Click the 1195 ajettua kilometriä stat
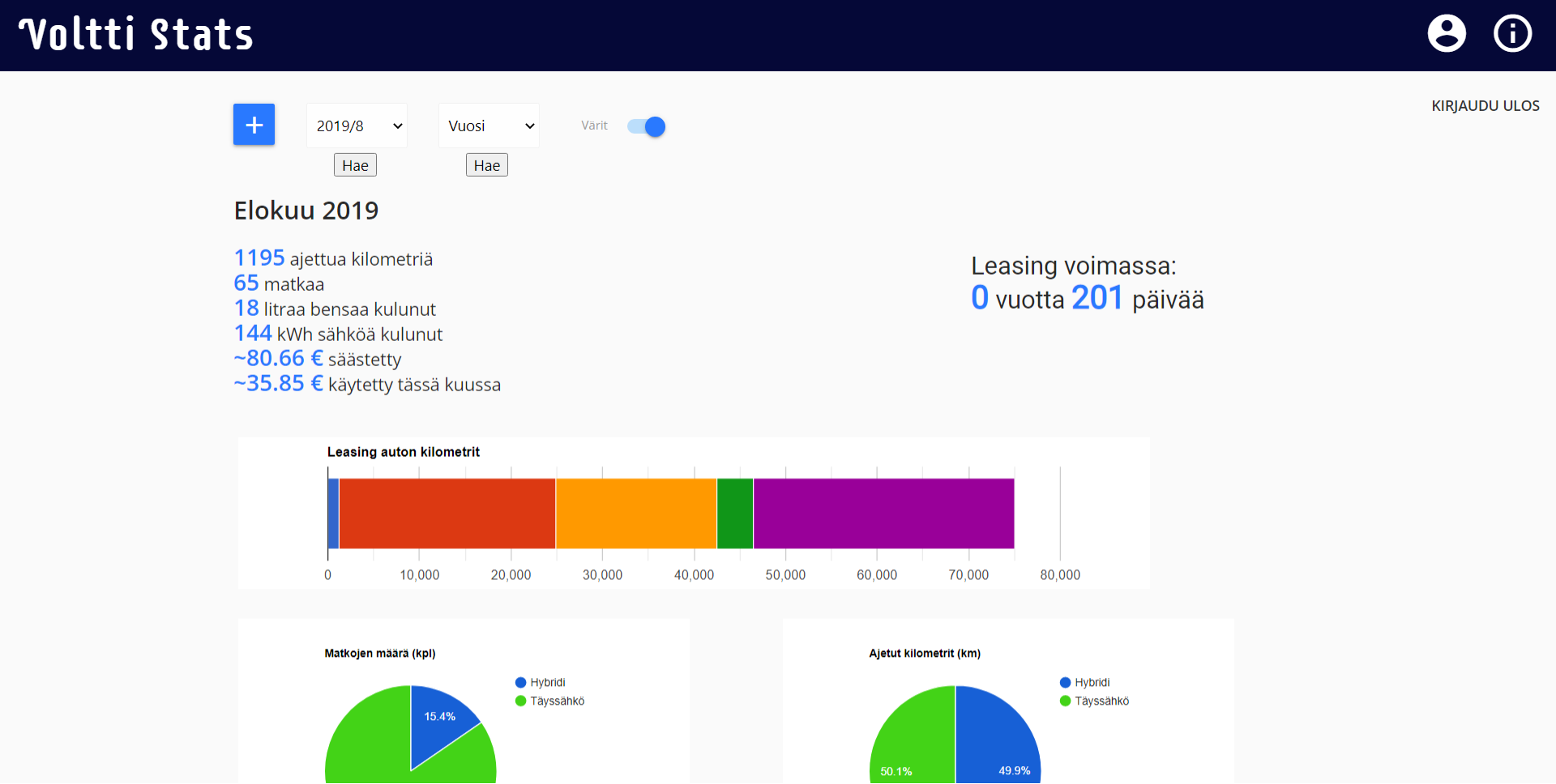 pos(333,258)
